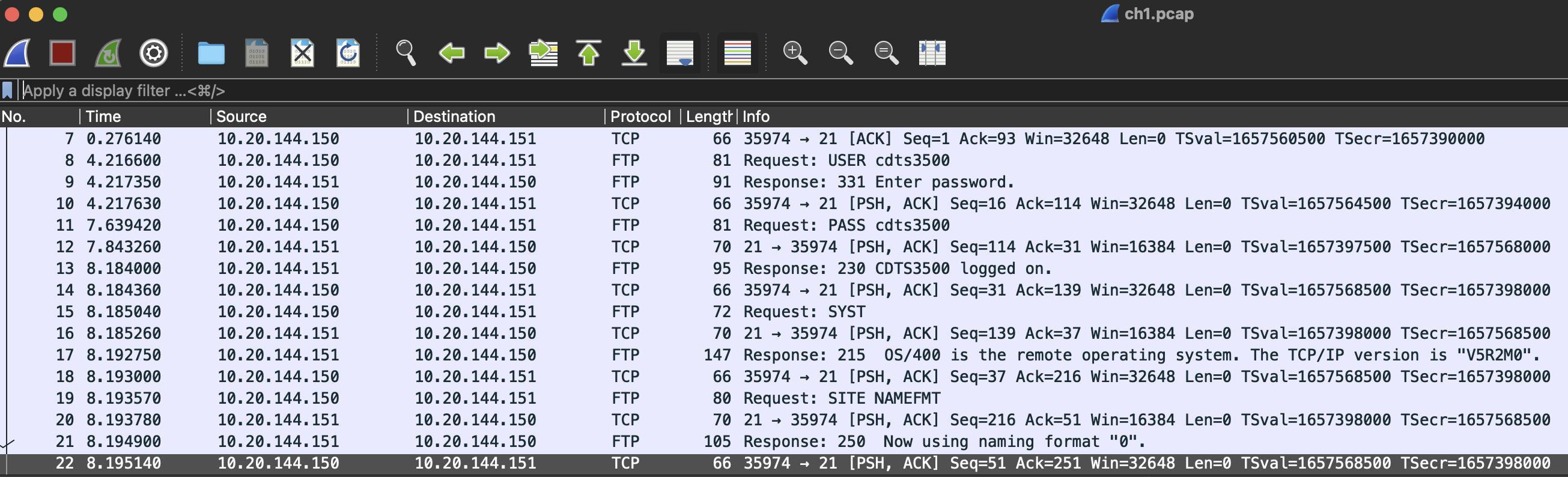Restart the current capture
The height and width of the screenshot is (477, 1568).
108,53
